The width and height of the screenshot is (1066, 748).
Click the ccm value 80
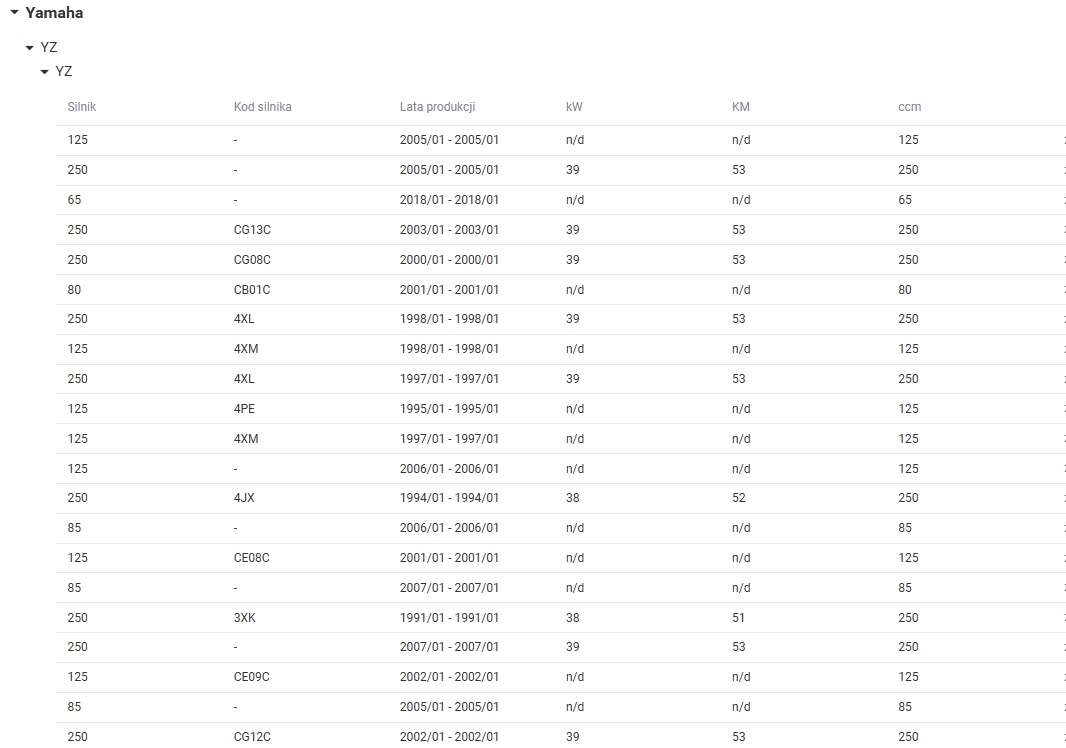pyautogui.click(x=905, y=290)
